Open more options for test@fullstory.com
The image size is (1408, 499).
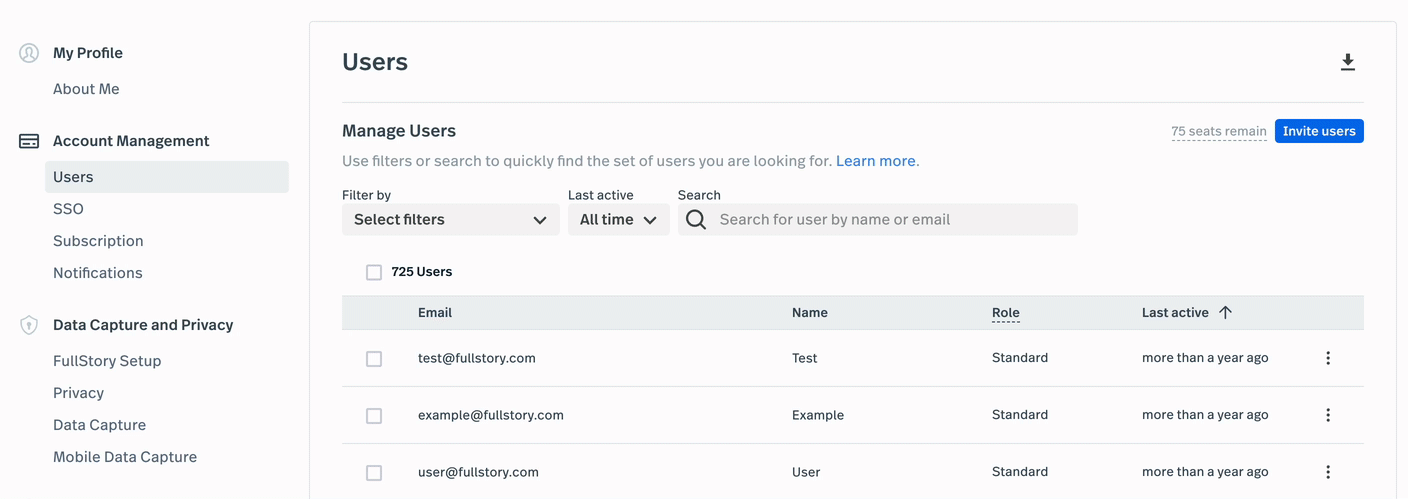coord(1328,358)
